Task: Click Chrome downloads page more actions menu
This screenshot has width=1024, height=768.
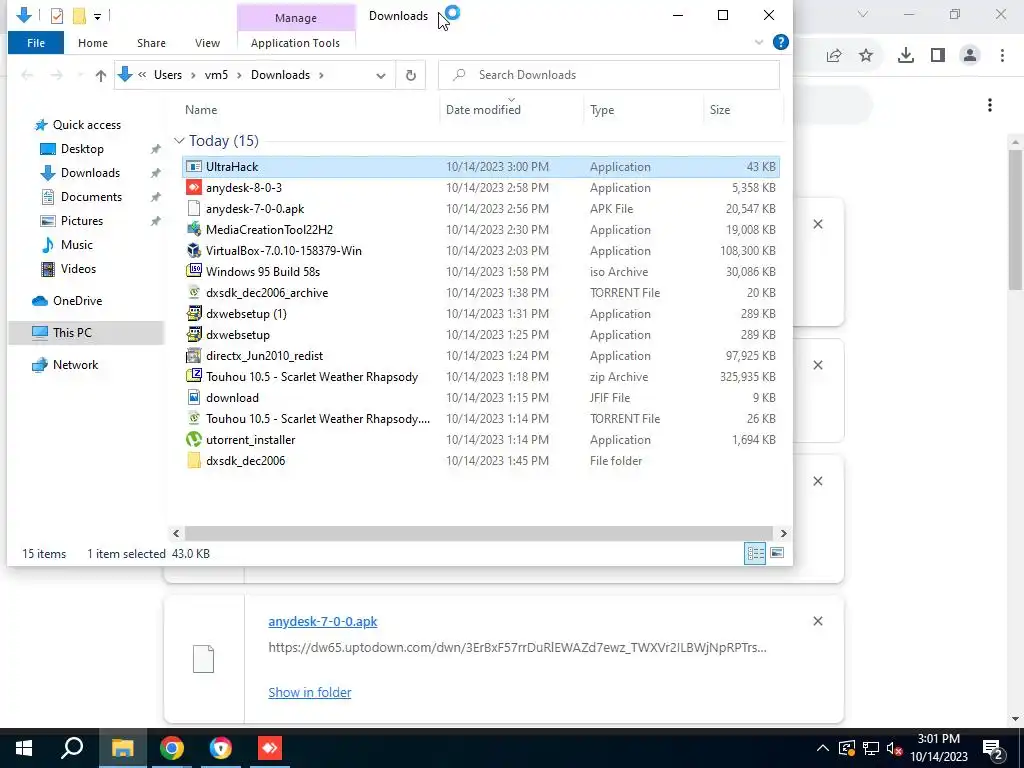Action: tap(989, 105)
